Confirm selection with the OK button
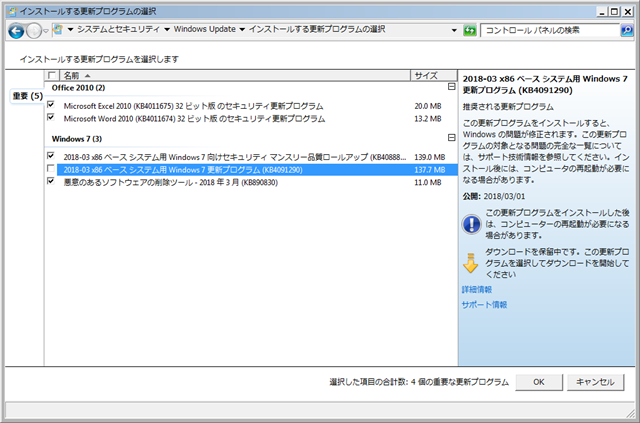 (x=539, y=382)
